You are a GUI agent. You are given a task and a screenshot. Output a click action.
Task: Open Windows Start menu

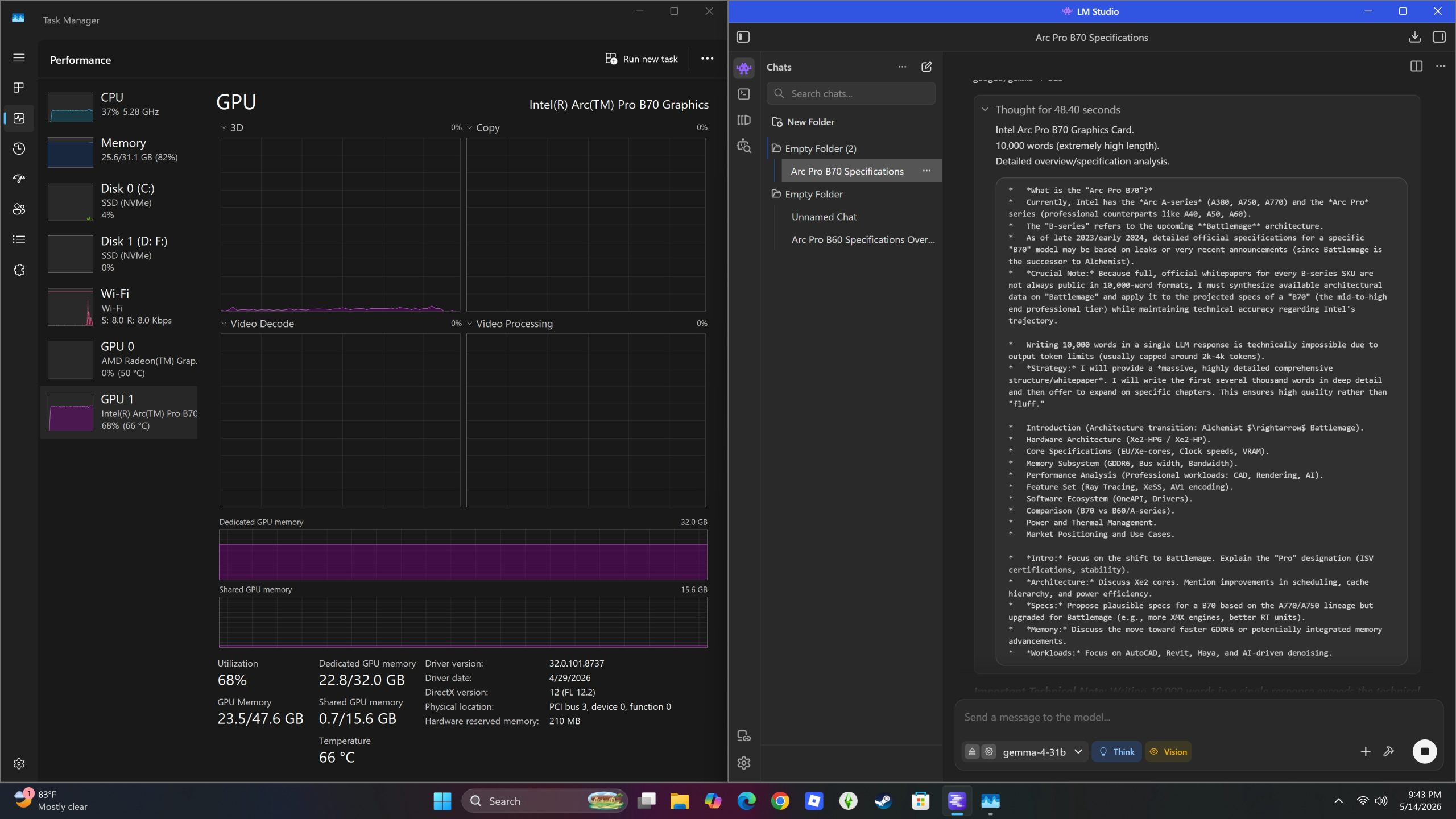click(x=442, y=801)
